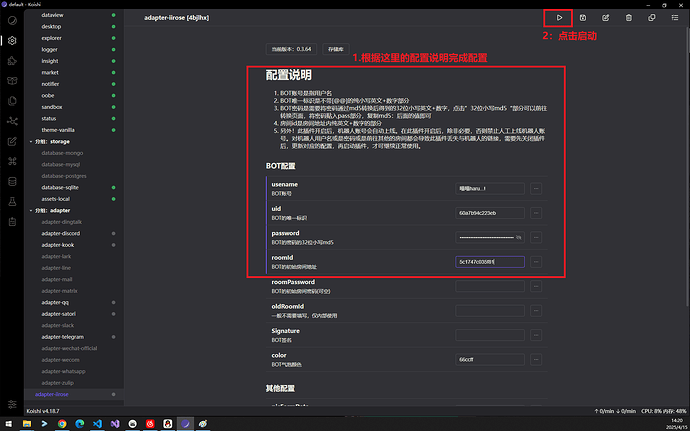690x431 pixels.
Task: Click into the roomId input field
Action: (x=490, y=262)
